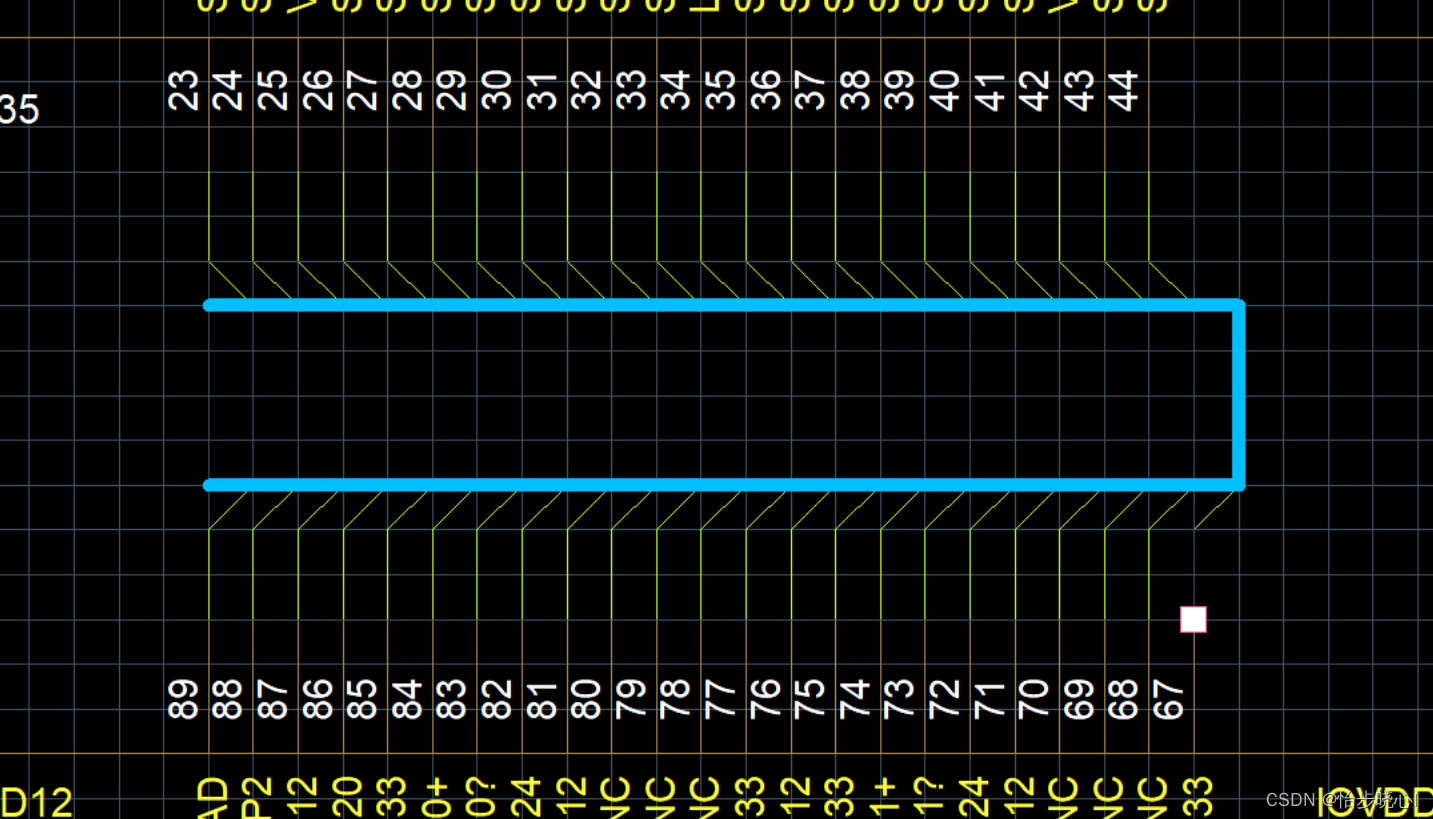Screen dimensions: 1433x819
Task: Click pin number 84 label
Action: point(407,699)
